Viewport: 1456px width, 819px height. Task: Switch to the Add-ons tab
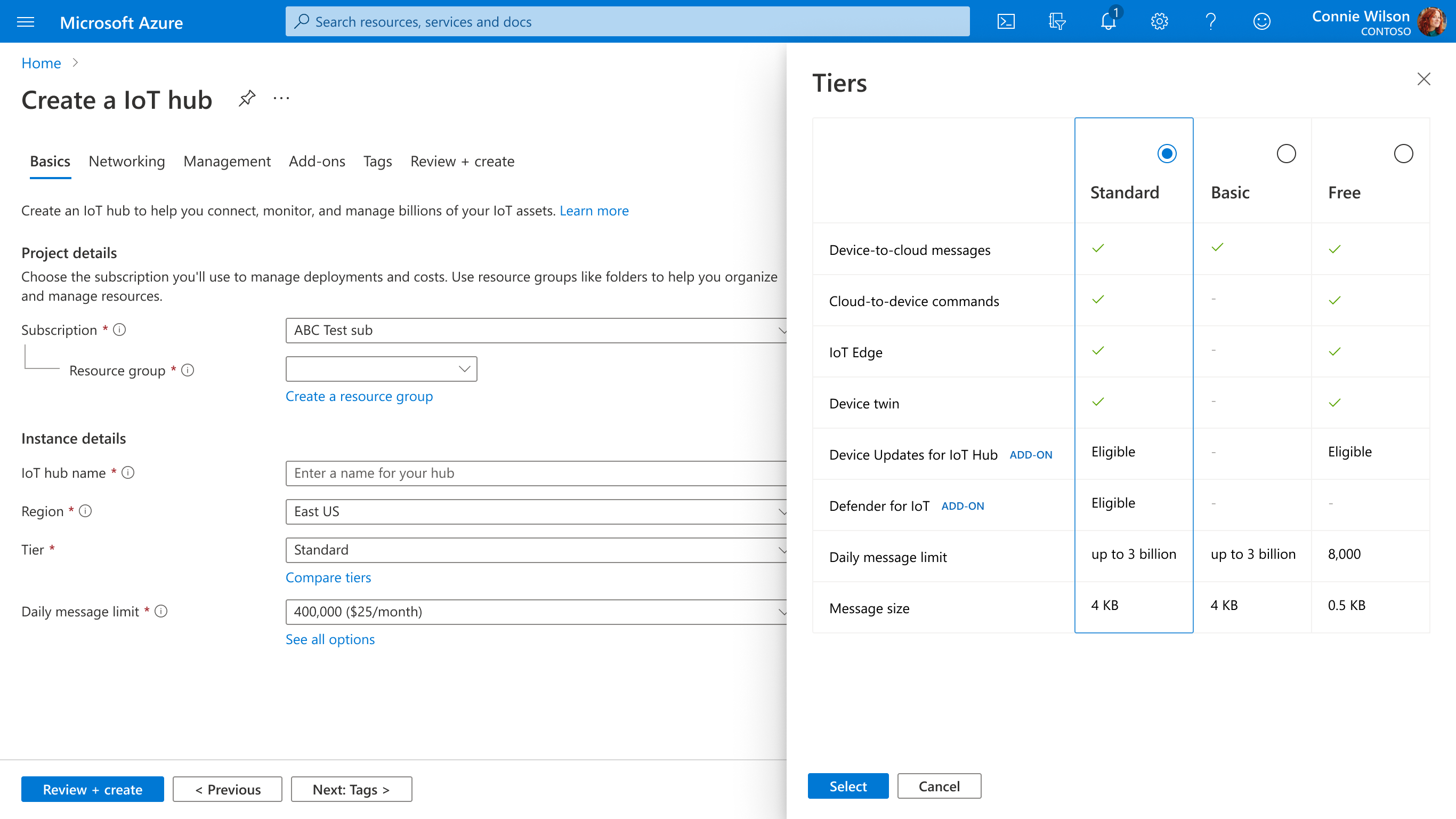[x=317, y=162]
